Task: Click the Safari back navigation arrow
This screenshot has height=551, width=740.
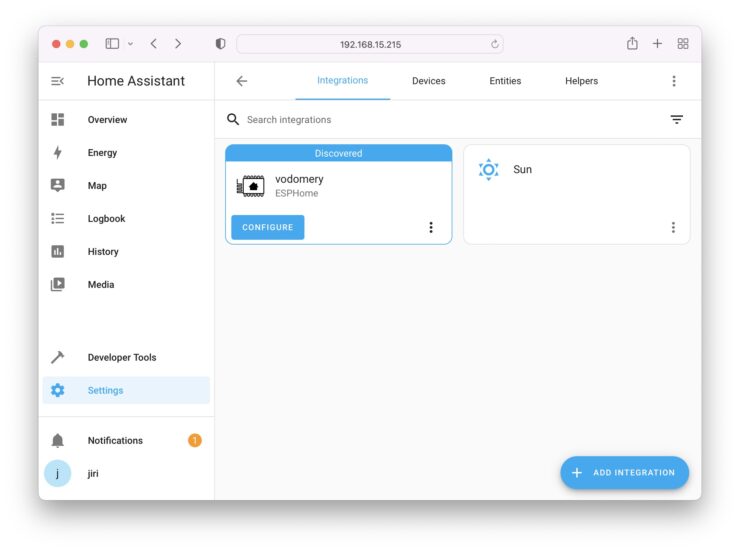Action: click(x=154, y=44)
